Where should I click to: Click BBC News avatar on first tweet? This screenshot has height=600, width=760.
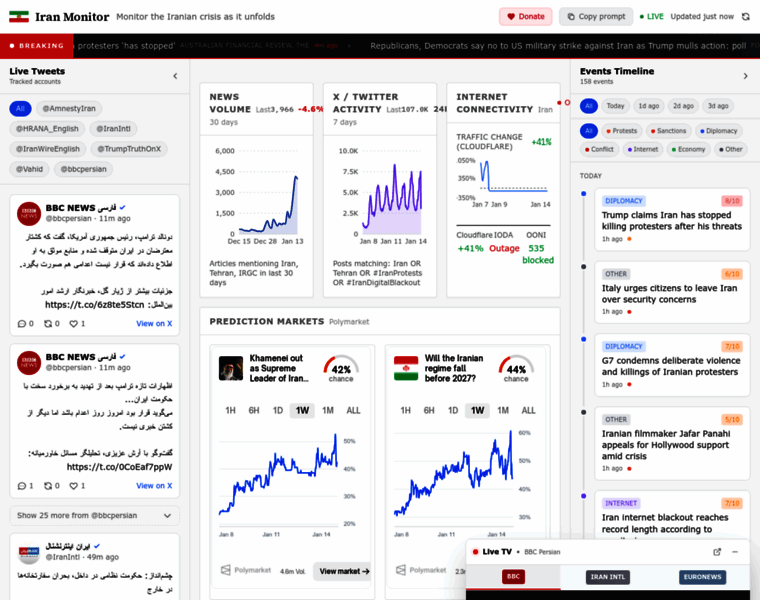[x=29, y=214]
